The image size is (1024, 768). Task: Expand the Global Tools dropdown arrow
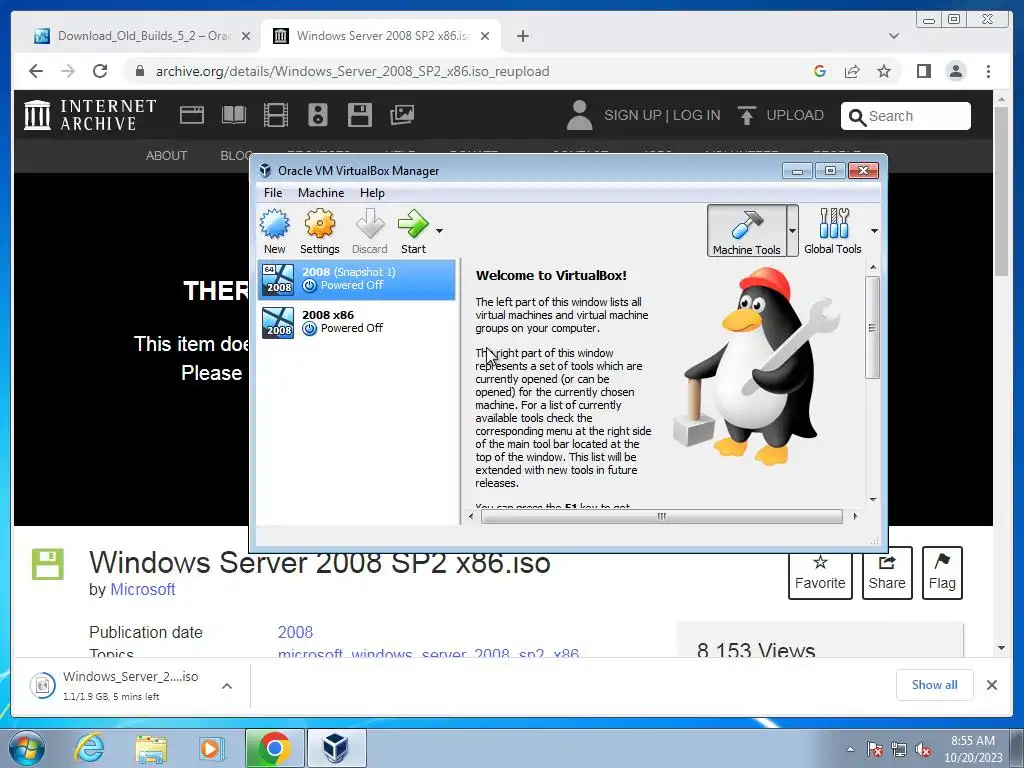tap(874, 231)
